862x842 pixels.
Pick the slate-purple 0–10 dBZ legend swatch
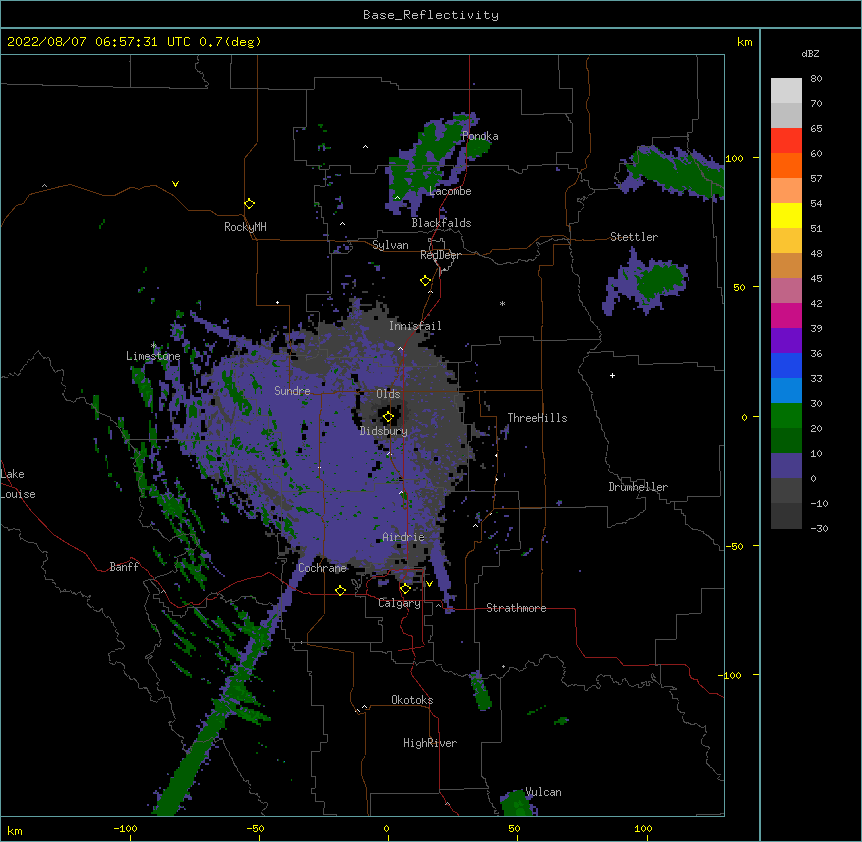[786, 466]
